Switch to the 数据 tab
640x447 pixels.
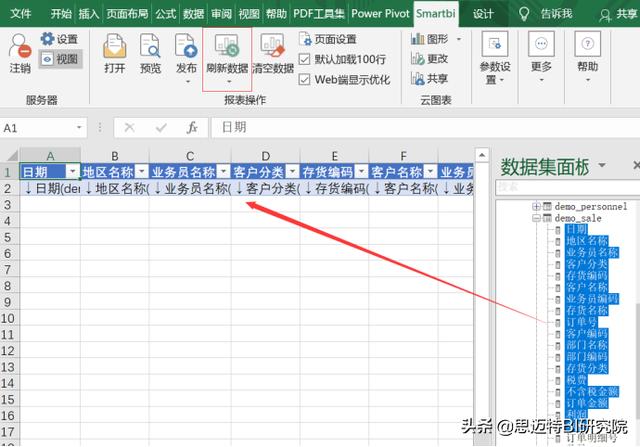pos(193,13)
